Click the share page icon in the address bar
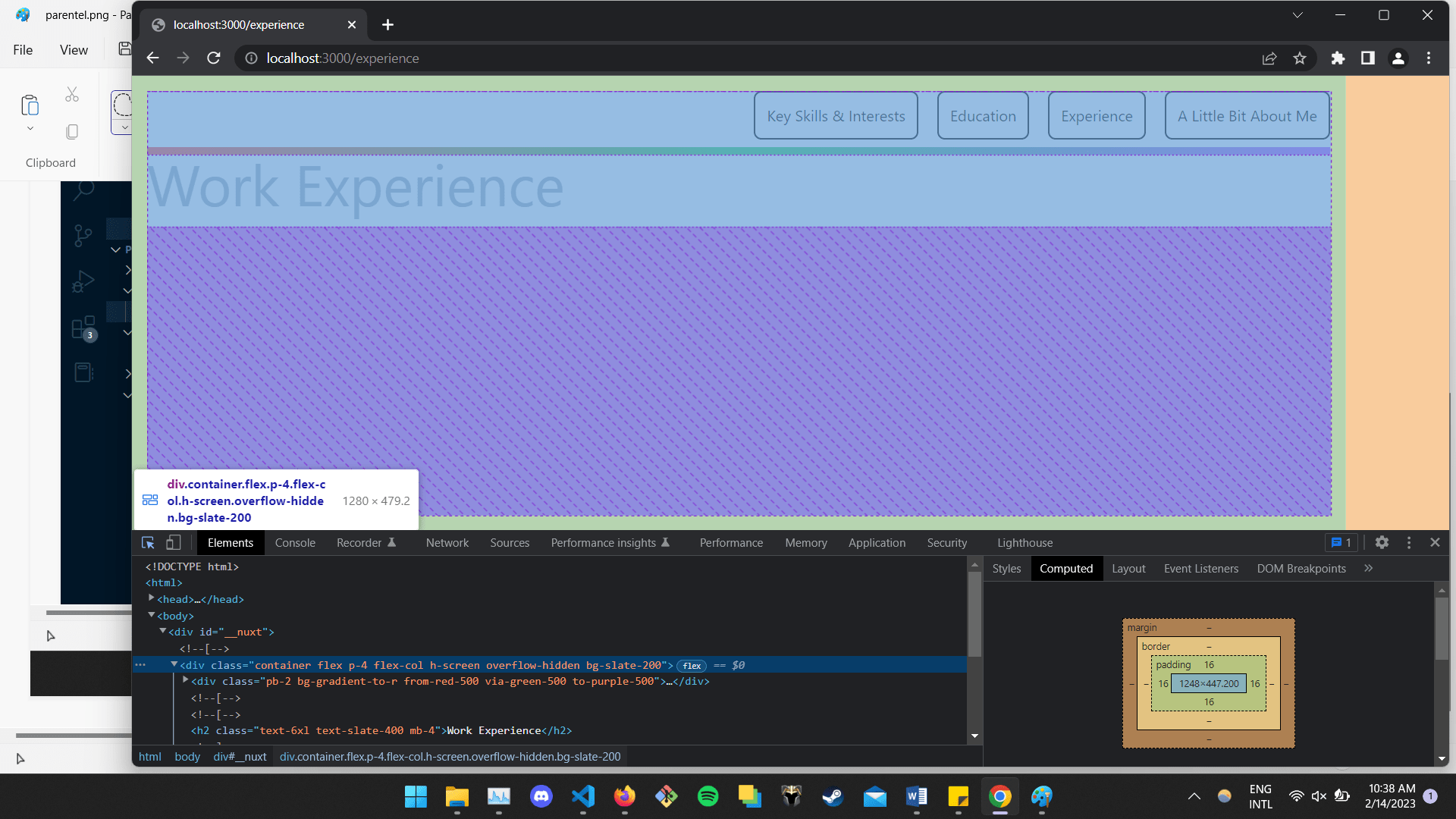This screenshot has width=1456, height=819. click(x=1269, y=58)
